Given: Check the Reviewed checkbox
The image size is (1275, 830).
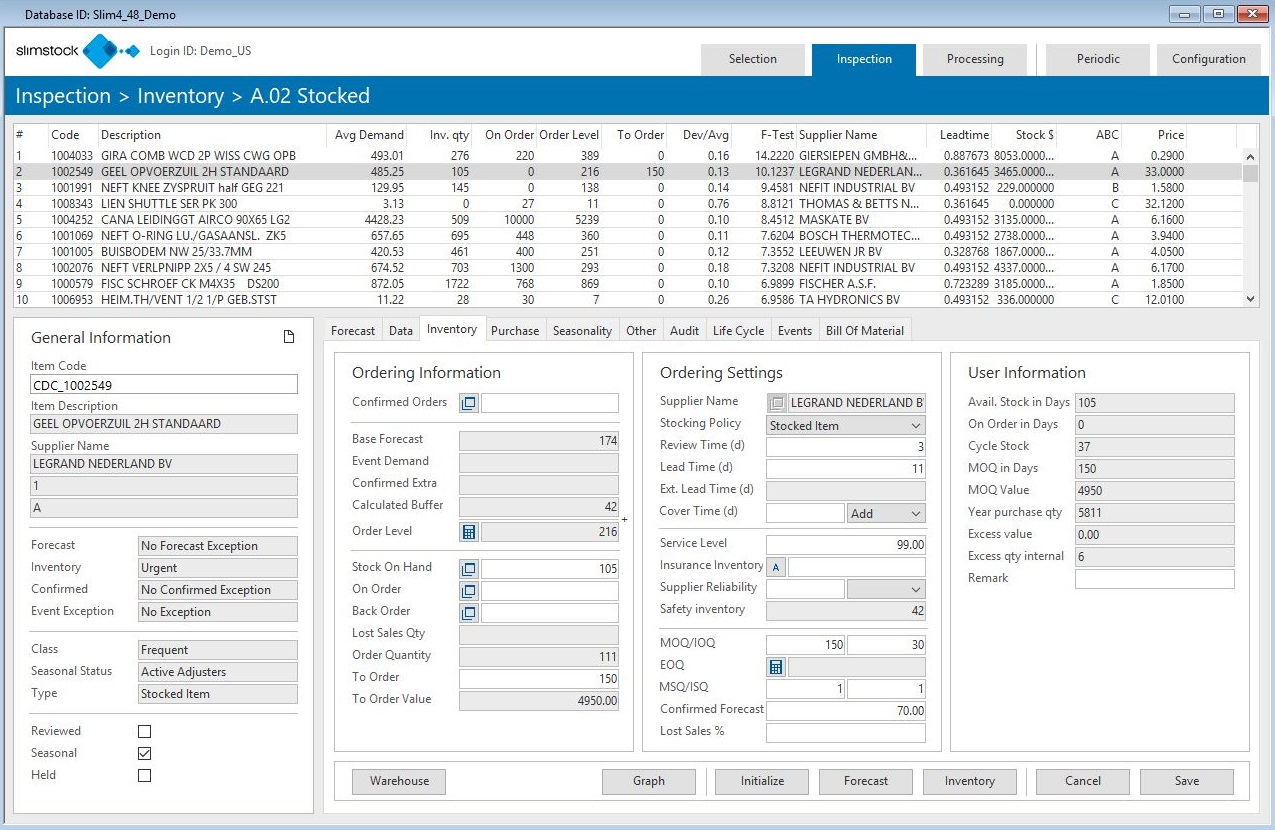Looking at the screenshot, I should 145,732.
